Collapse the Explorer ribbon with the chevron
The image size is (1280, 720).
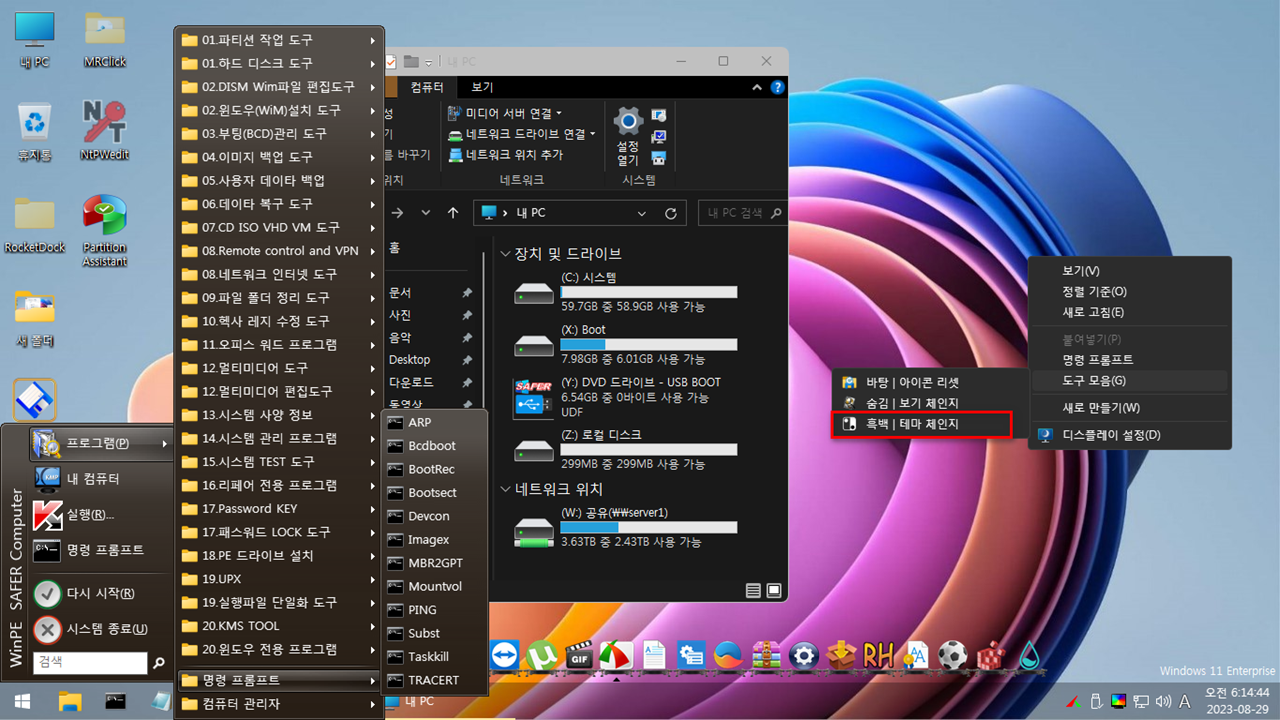point(759,87)
